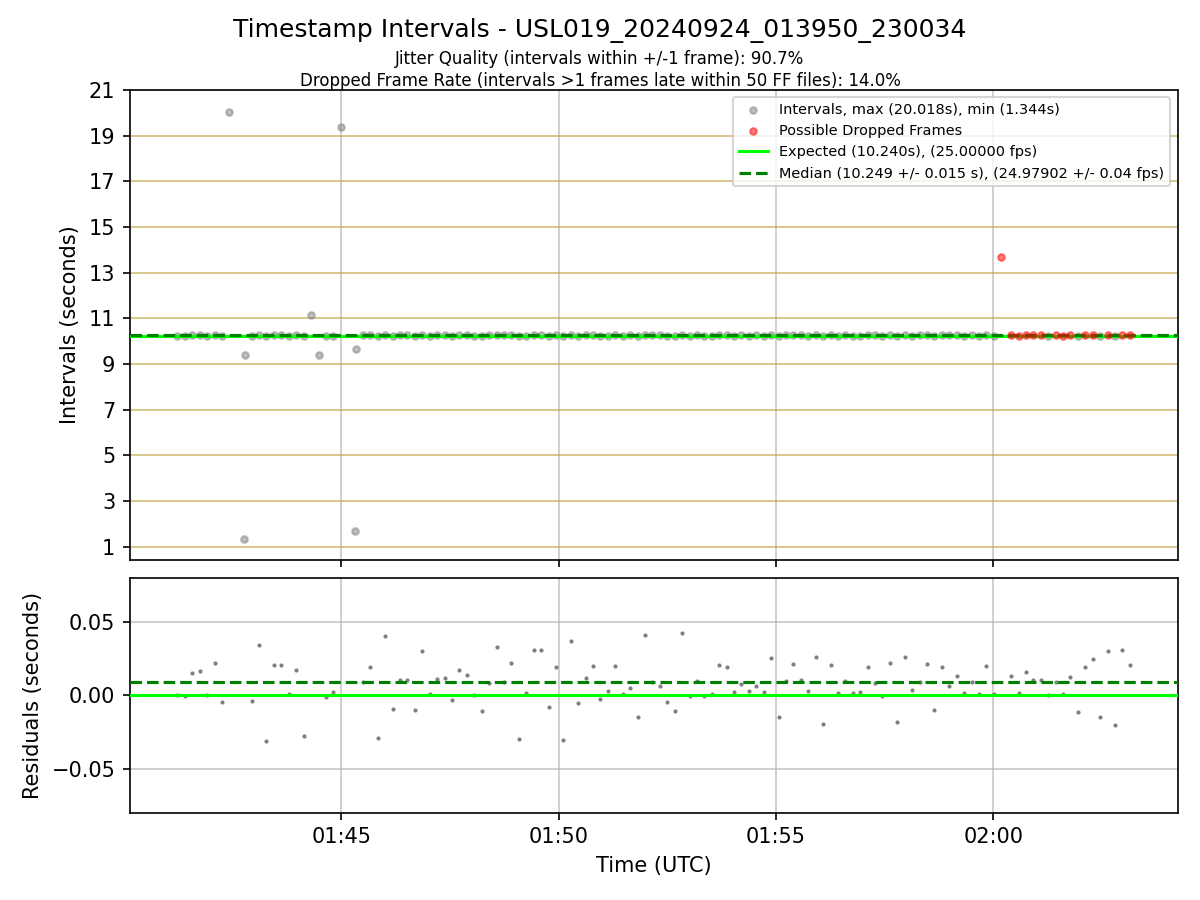The width and height of the screenshot is (1200, 900).
Task: Click the '01:50' x-axis tick label
Action: pyautogui.click(x=558, y=834)
